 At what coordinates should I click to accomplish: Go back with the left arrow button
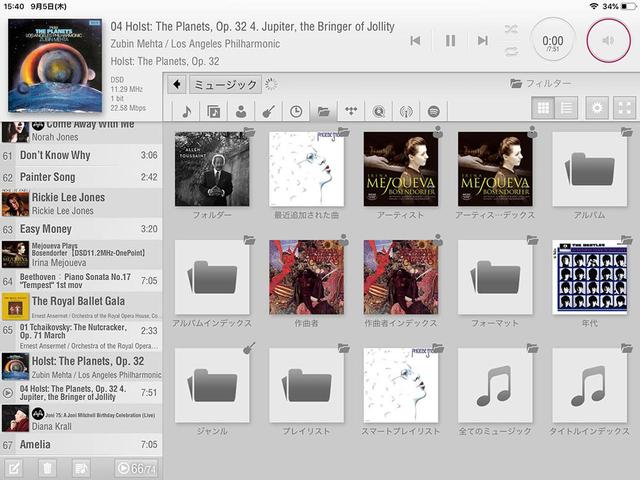(x=177, y=84)
